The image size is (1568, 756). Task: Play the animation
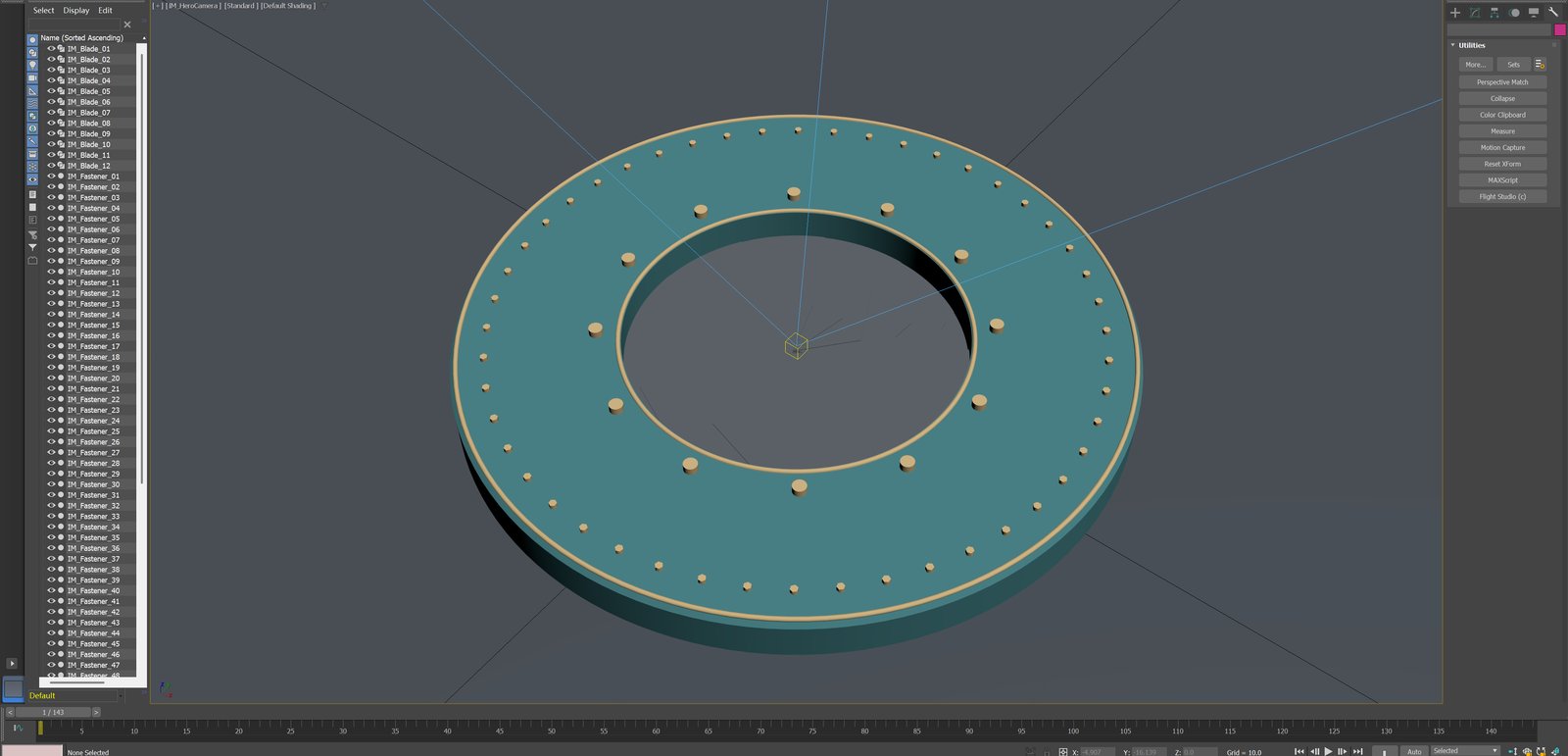point(1329,751)
